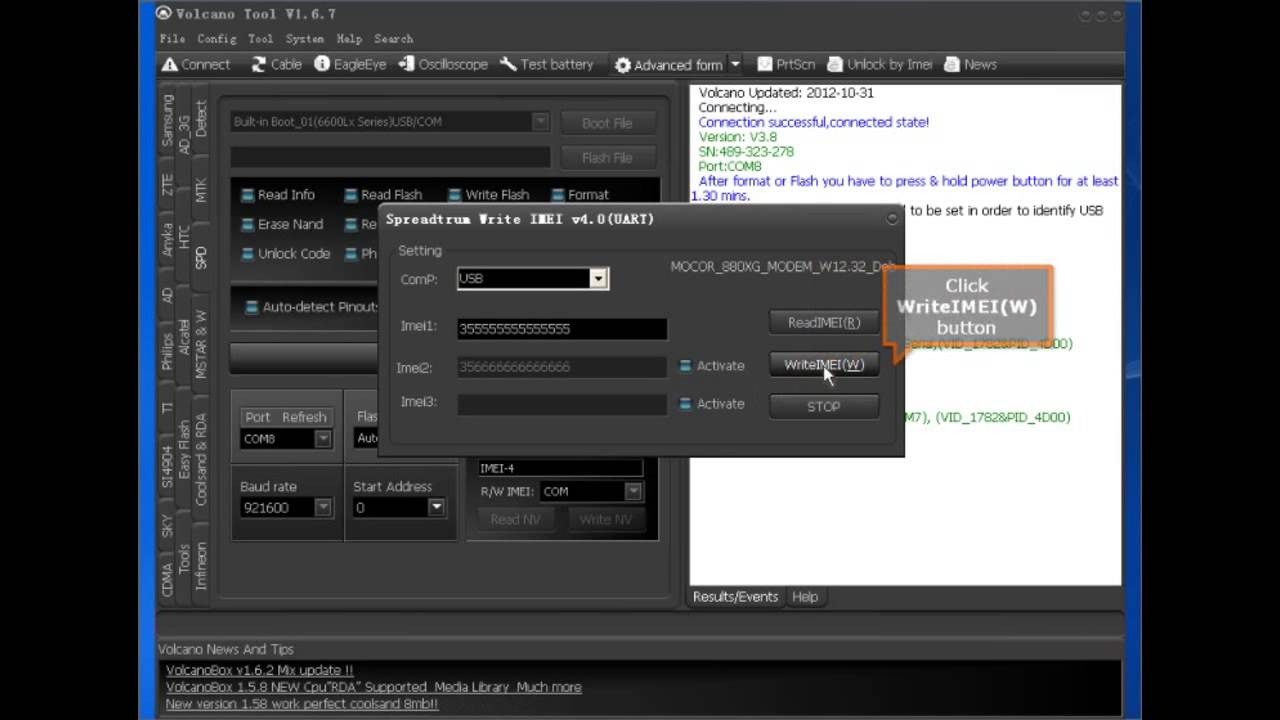Open the Tool menu
Image resolution: width=1280 pixels, height=720 pixels.
pos(260,39)
